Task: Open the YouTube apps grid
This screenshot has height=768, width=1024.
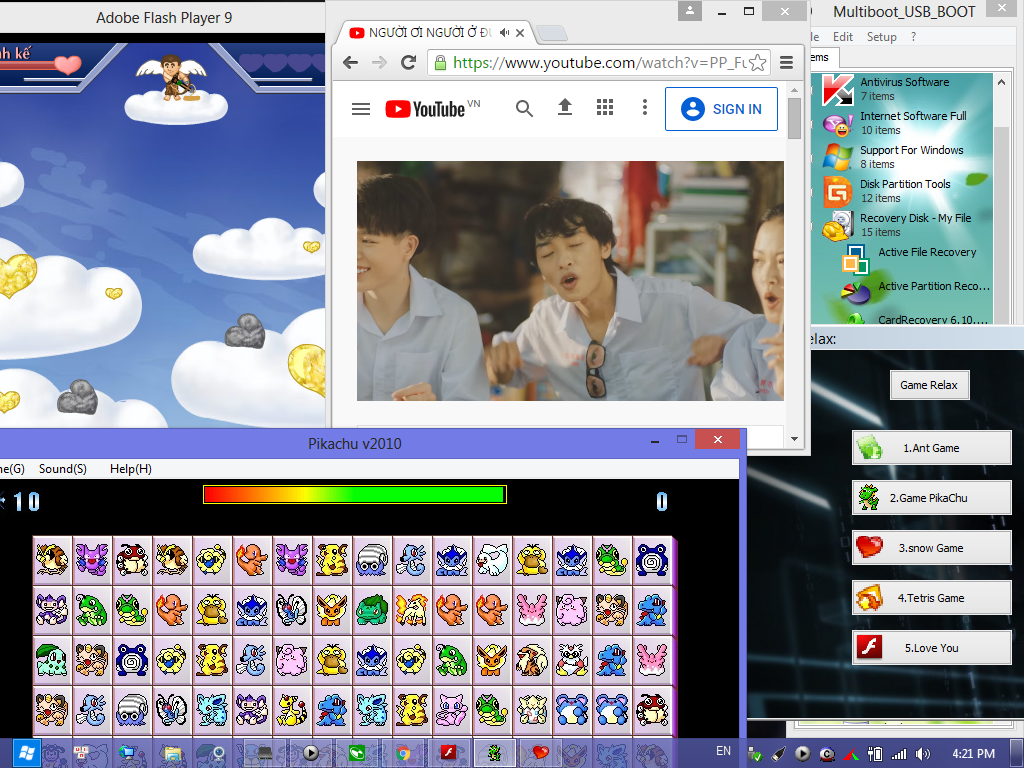Action: 605,108
